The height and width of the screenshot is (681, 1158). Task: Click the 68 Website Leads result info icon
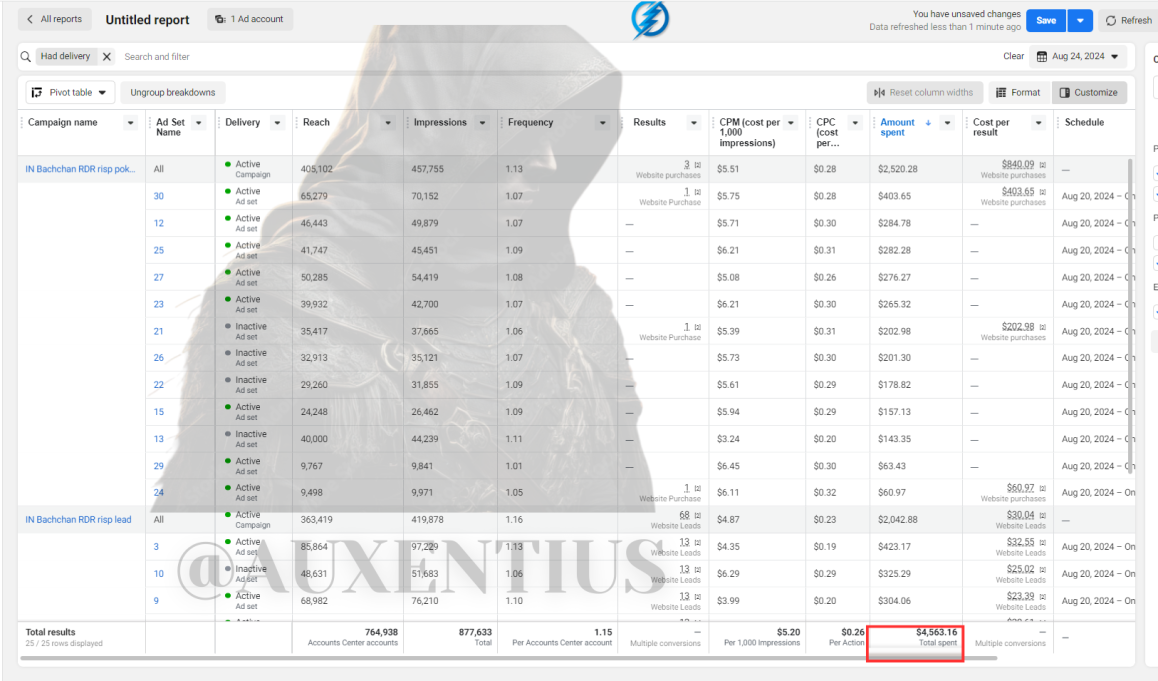pos(697,516)
